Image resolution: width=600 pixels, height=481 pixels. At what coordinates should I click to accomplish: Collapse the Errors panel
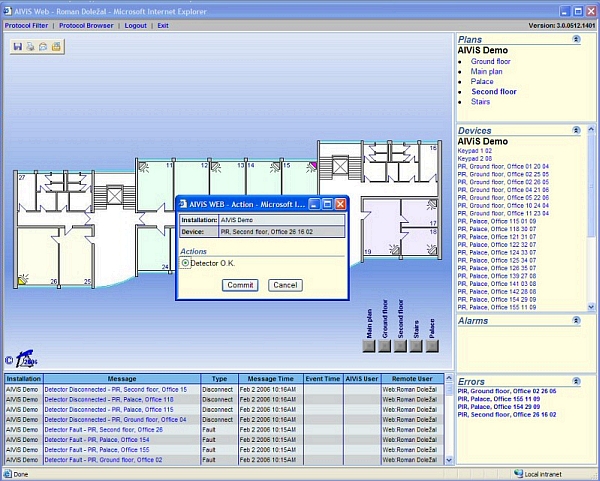(576, 381)
